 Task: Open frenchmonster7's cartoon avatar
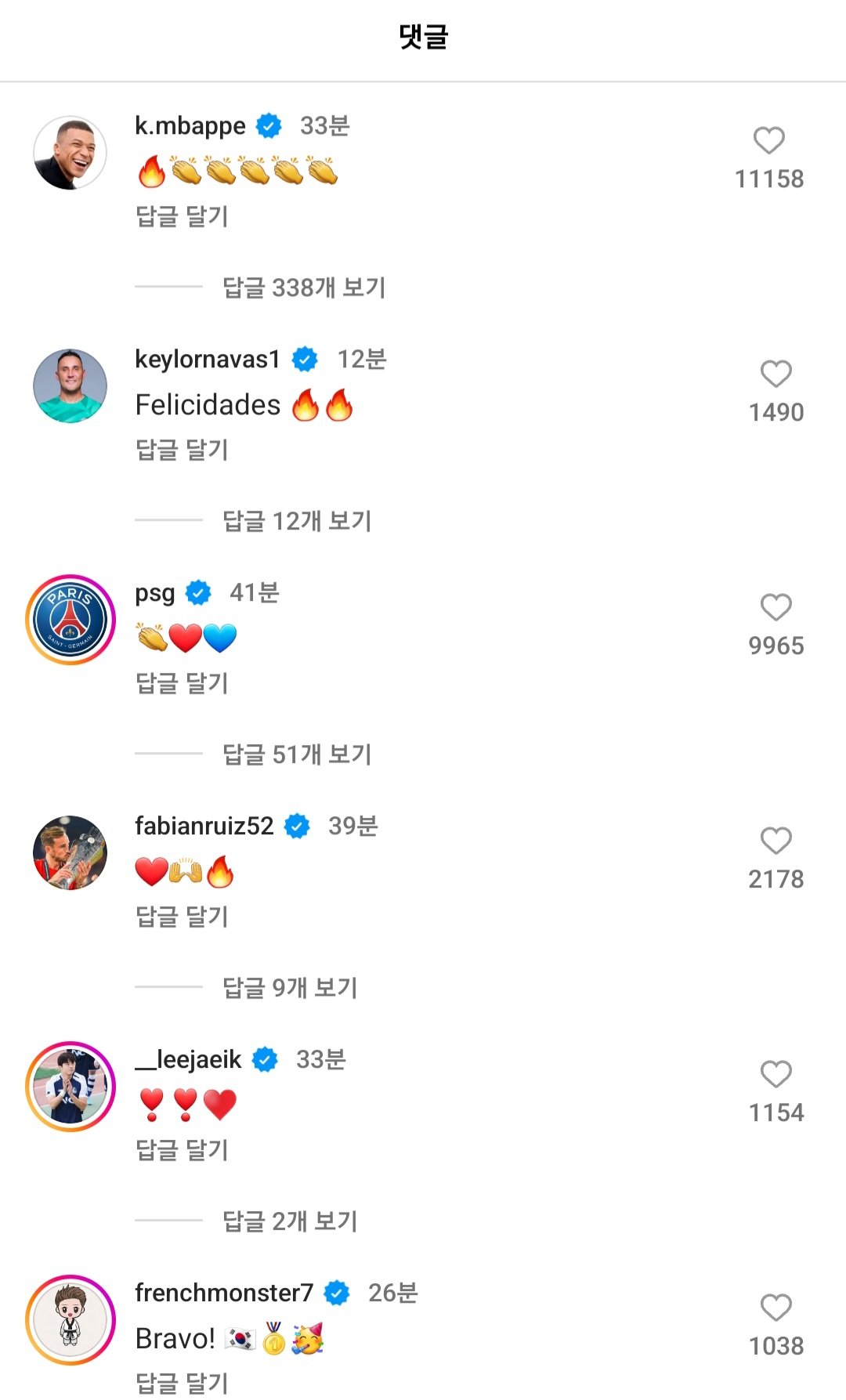[x=70, y=1320]
